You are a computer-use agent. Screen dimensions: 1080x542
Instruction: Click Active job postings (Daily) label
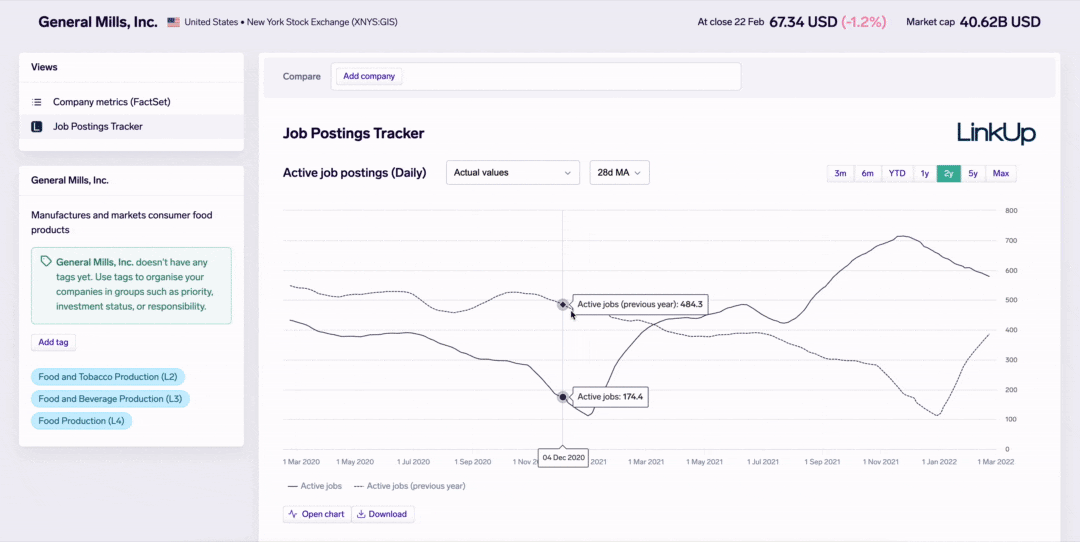pos(355,173)
